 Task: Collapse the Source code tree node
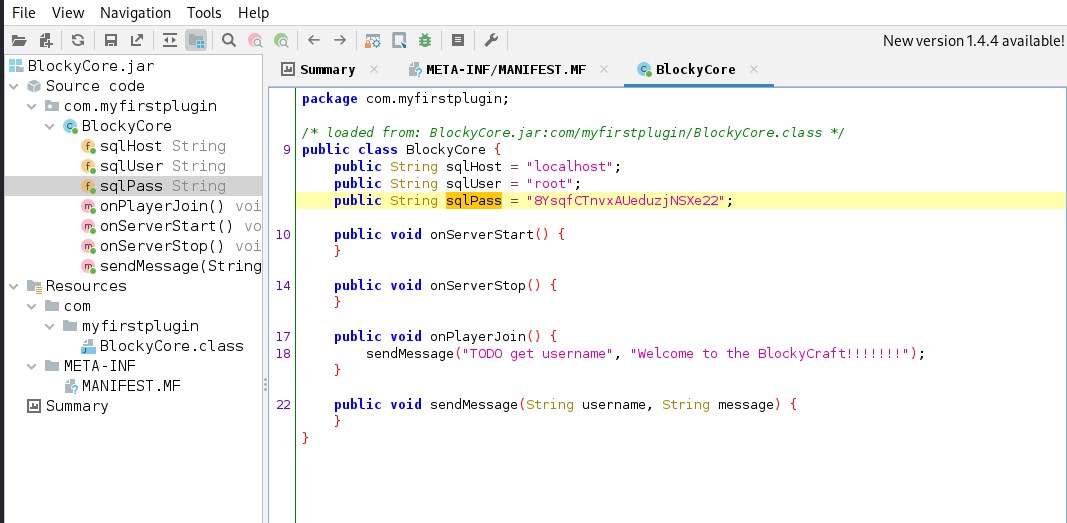tap(14, 86)
